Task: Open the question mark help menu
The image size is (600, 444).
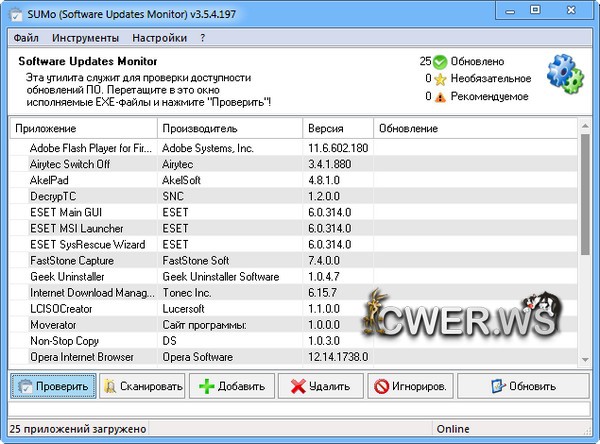Action: tap(203, 38)
